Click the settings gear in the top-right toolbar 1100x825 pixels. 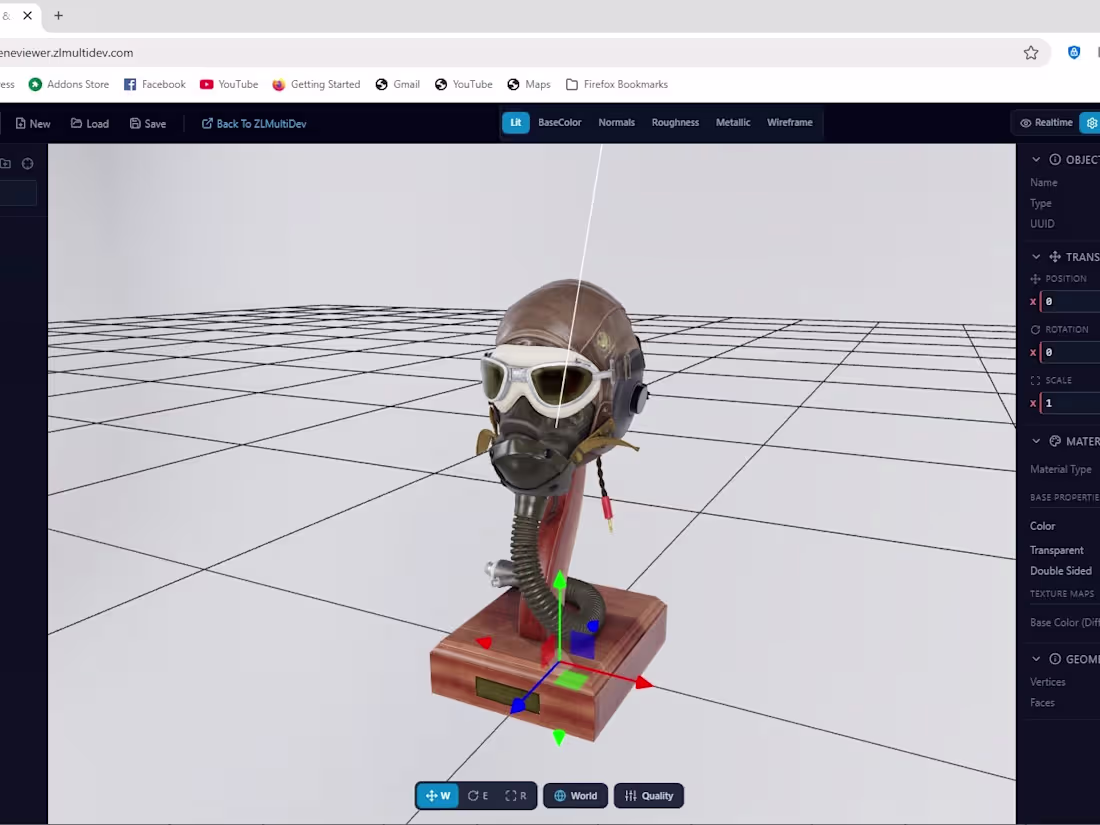coord(1091,122)
